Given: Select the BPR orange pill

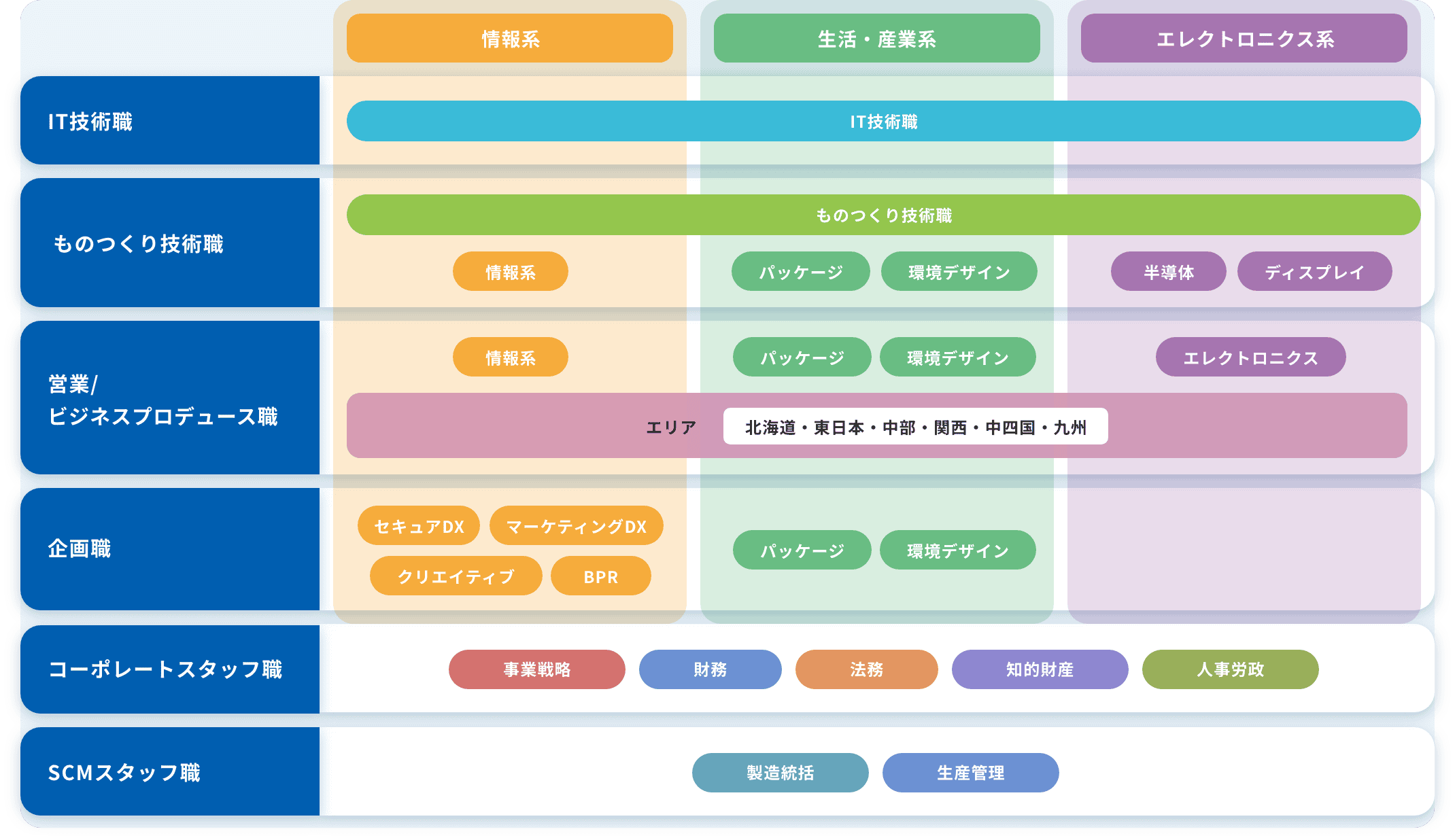Looking at the screenshot, I should click(600, 576).
